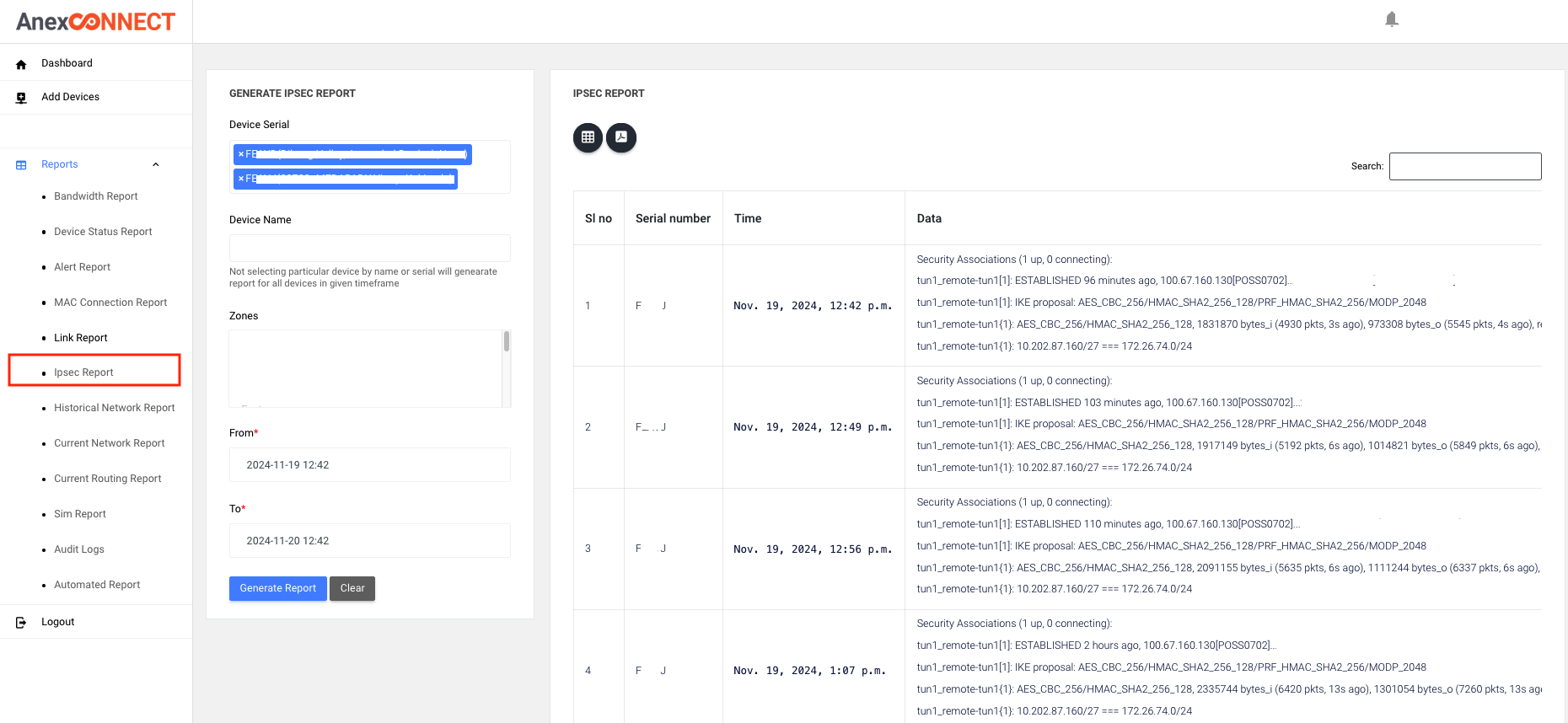This screenshot has height=723, width=1568.
Task: Export report as PDF icon
Action: (621, 137)
